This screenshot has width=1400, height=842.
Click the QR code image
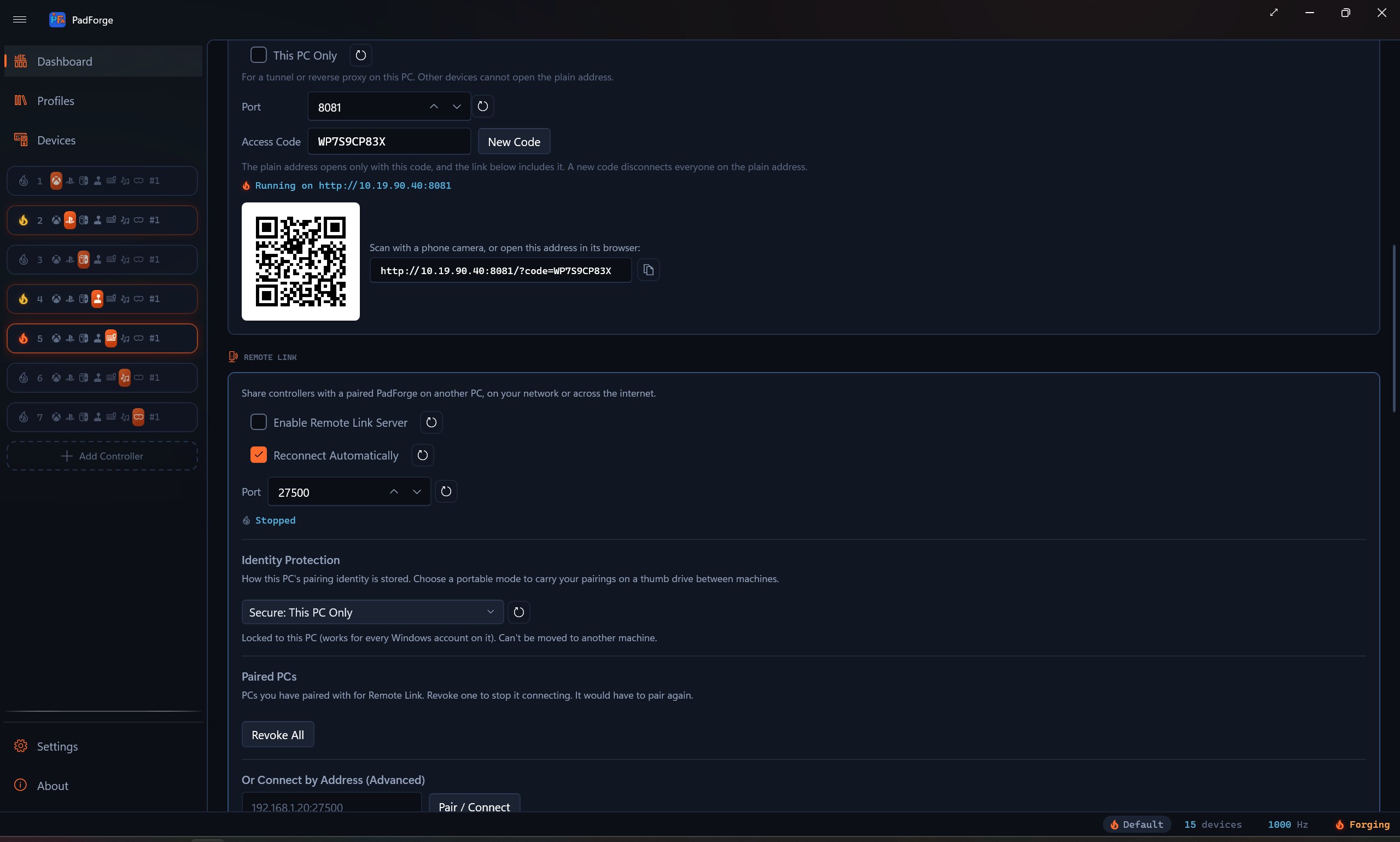click(x=301, y=262)
